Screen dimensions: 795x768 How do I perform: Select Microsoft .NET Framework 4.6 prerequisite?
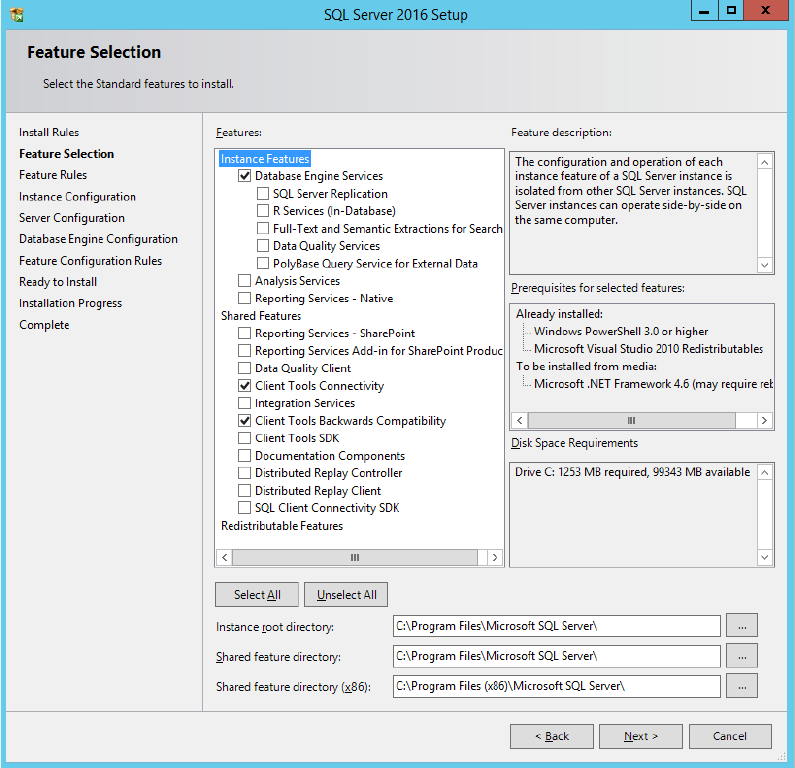pyautogui.click(x=654, y=384)
